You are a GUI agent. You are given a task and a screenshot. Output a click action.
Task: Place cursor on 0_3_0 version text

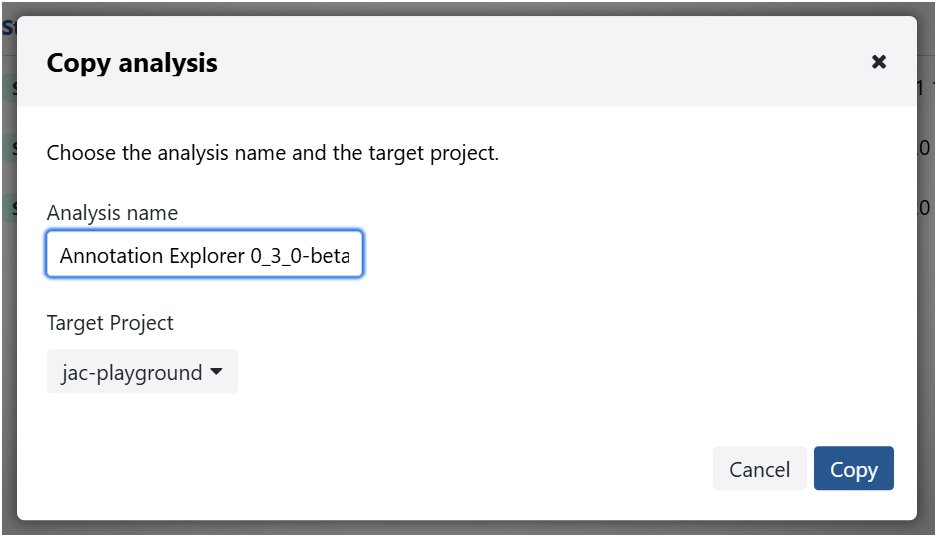tap(275, 256)
